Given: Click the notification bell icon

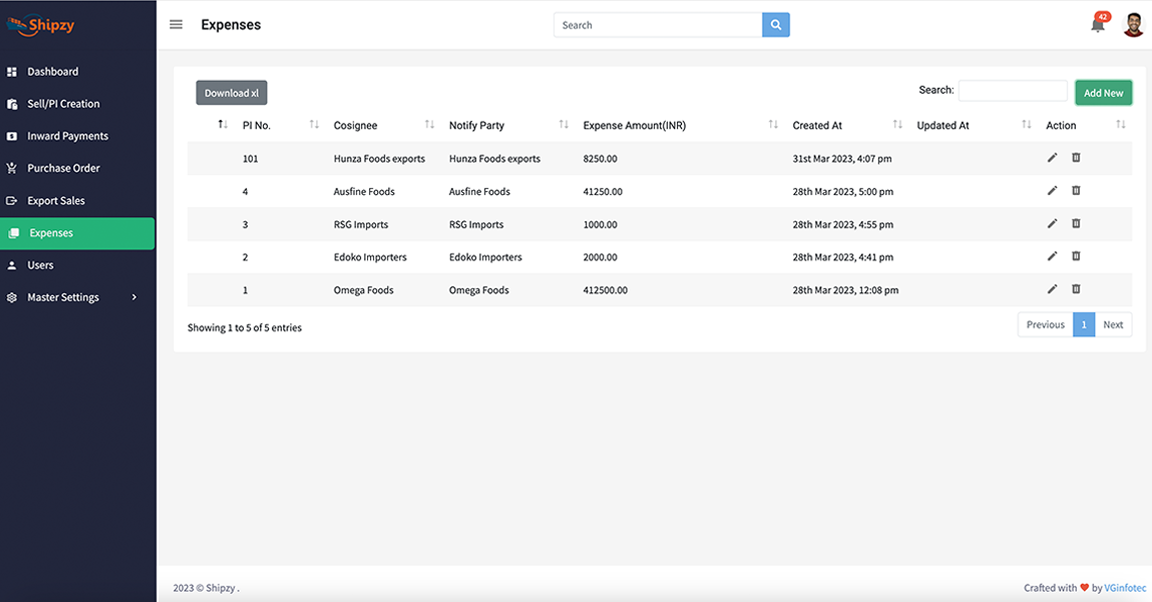Looking at the screenshot, I should click(x=1096, y=24).
